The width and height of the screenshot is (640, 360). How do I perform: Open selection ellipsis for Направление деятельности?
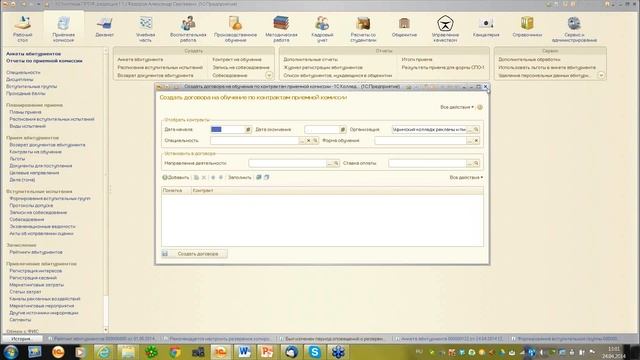pos(329,163)
